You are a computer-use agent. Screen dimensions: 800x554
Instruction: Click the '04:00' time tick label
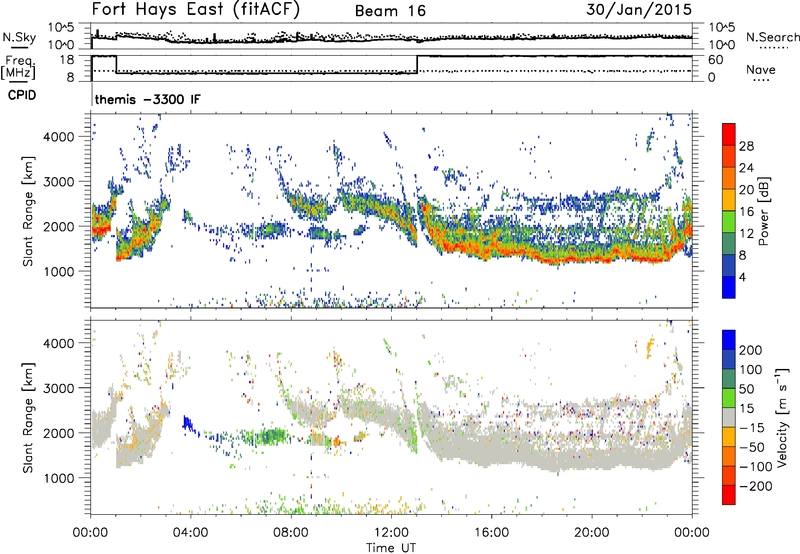(x=190, y=533)
